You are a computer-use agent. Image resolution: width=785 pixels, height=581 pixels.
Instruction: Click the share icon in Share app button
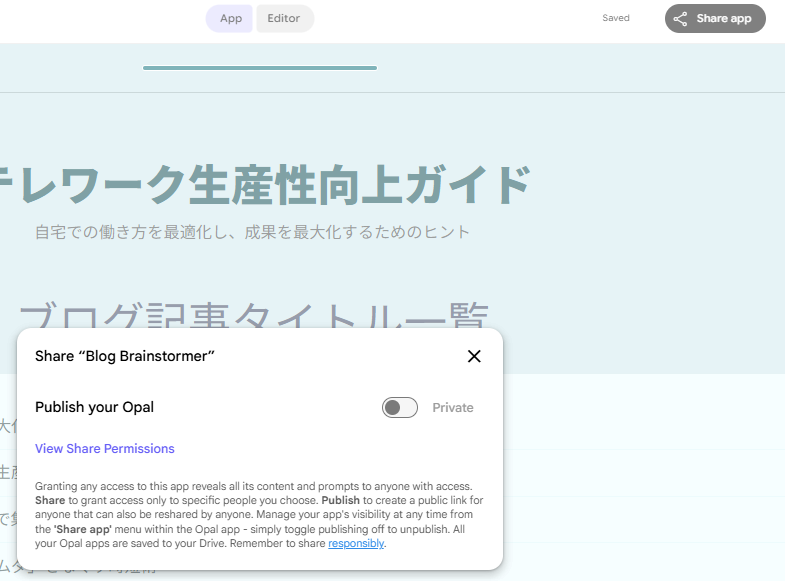[680, 19]
